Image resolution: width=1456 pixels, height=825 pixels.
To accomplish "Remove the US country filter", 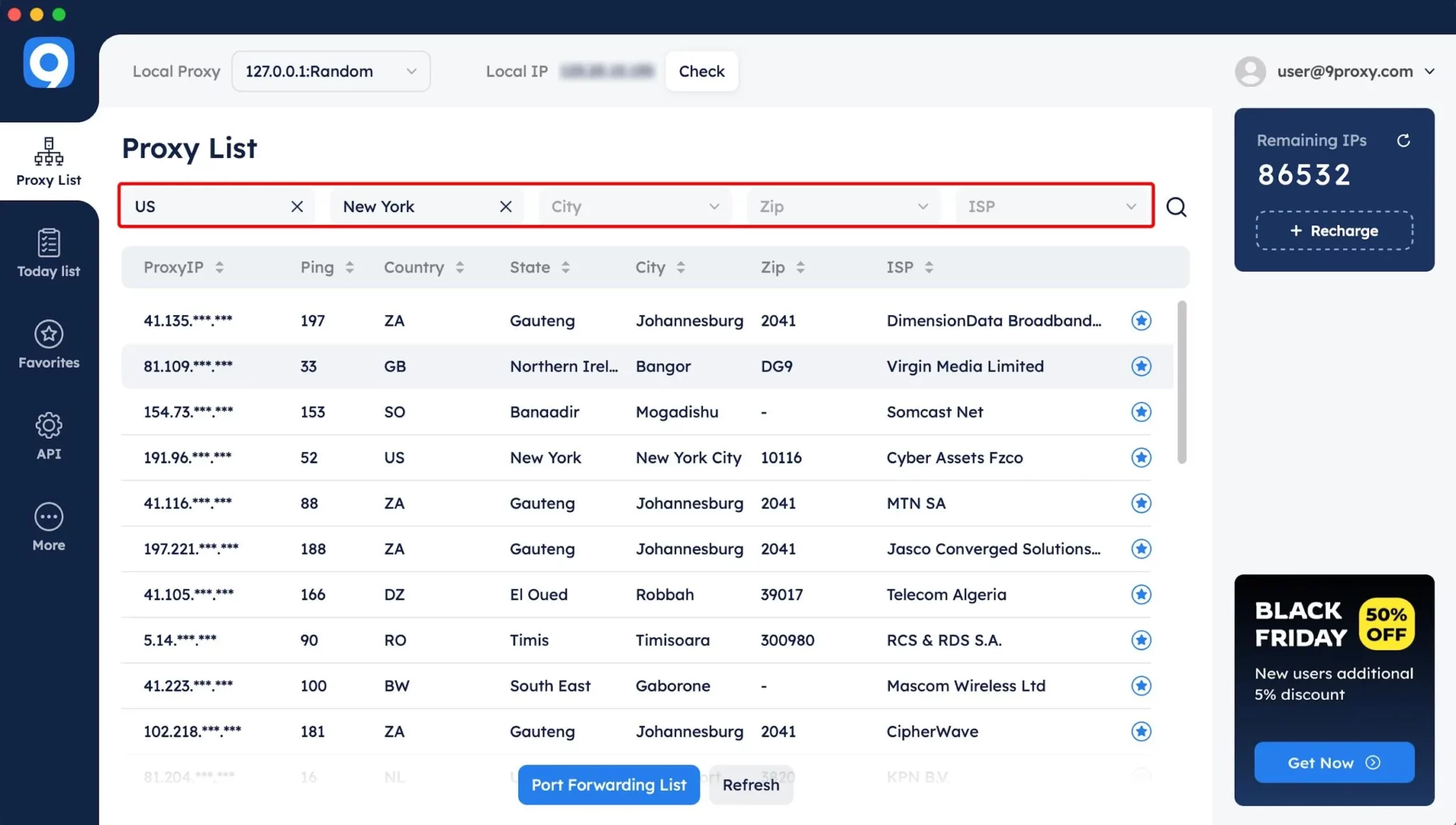I will (296, 206).
